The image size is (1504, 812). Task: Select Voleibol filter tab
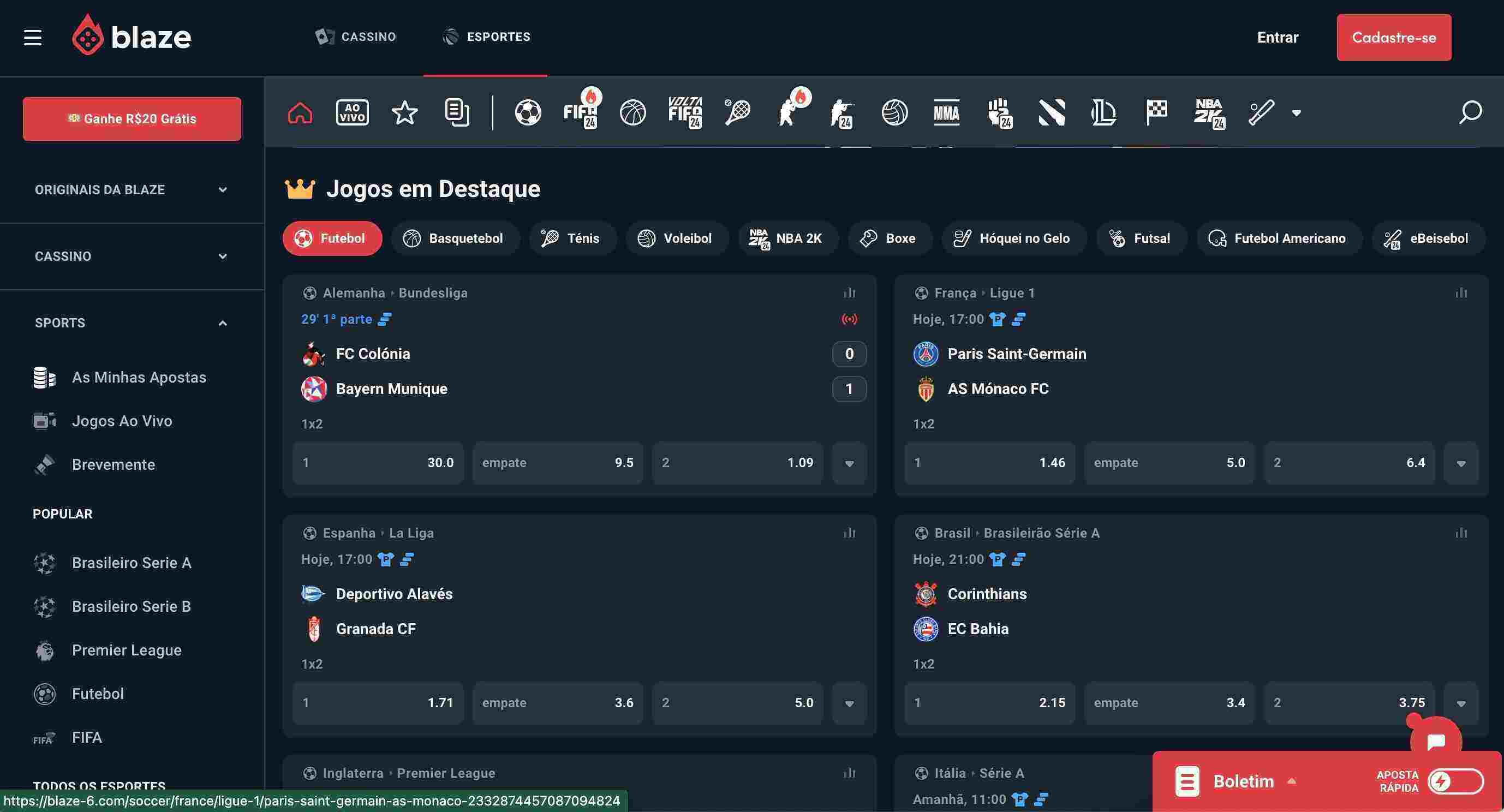(677, 238)
